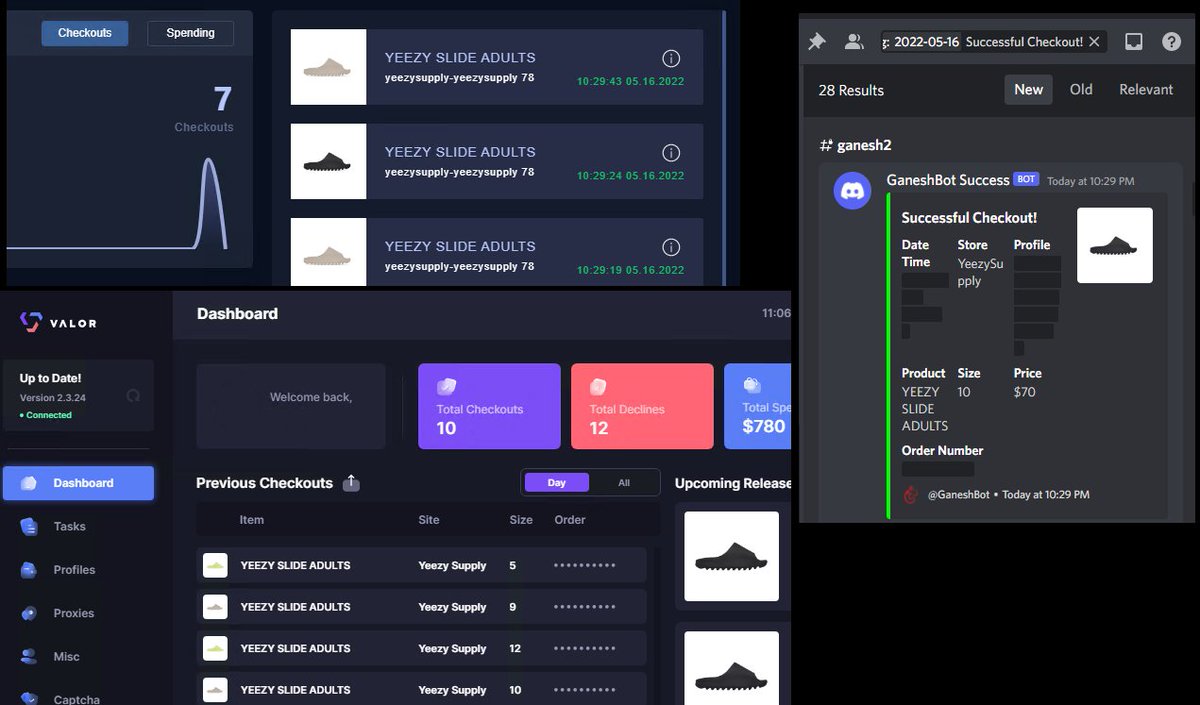Click thumbnail of the 10:29:43 checkout
The image size is (1200, 705).
[328, 67]
